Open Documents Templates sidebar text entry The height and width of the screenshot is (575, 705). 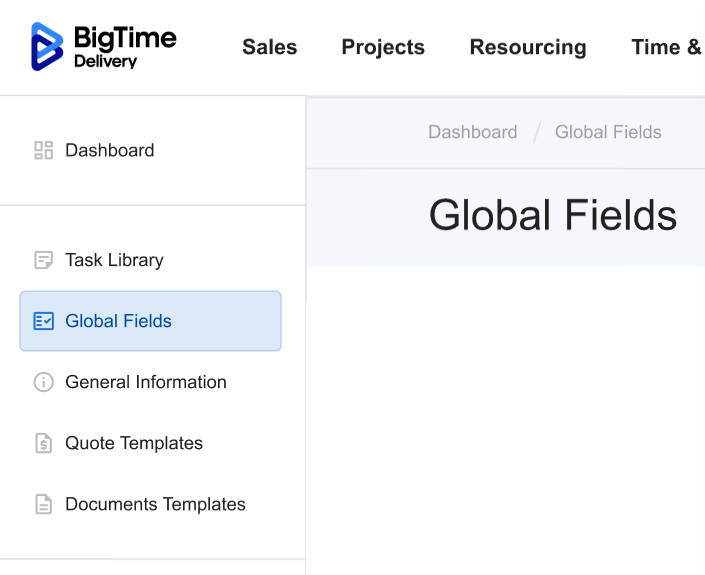pyautogui.click(x=155, y=504)
